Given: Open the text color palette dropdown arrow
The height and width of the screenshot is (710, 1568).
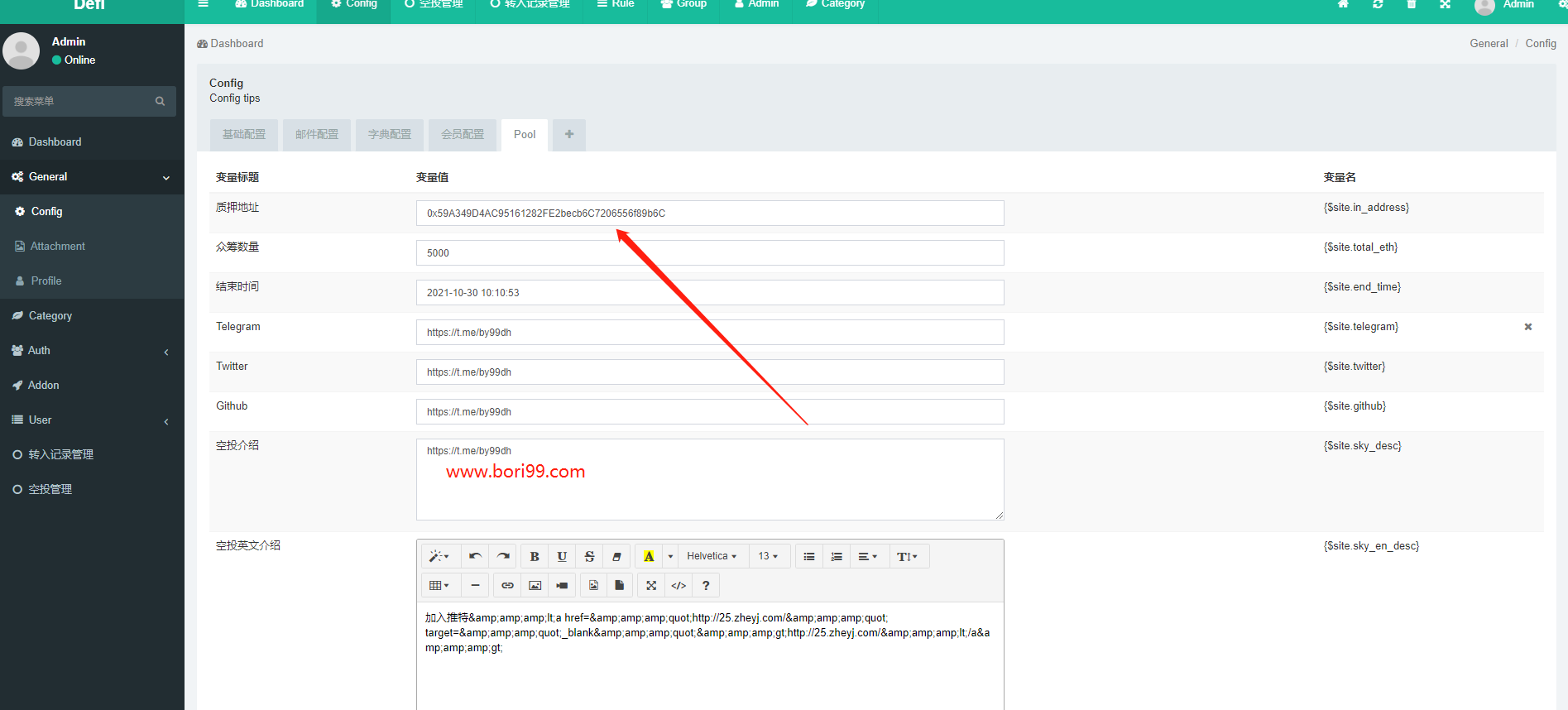Looking at the screenshot, I should pos(670,556).
